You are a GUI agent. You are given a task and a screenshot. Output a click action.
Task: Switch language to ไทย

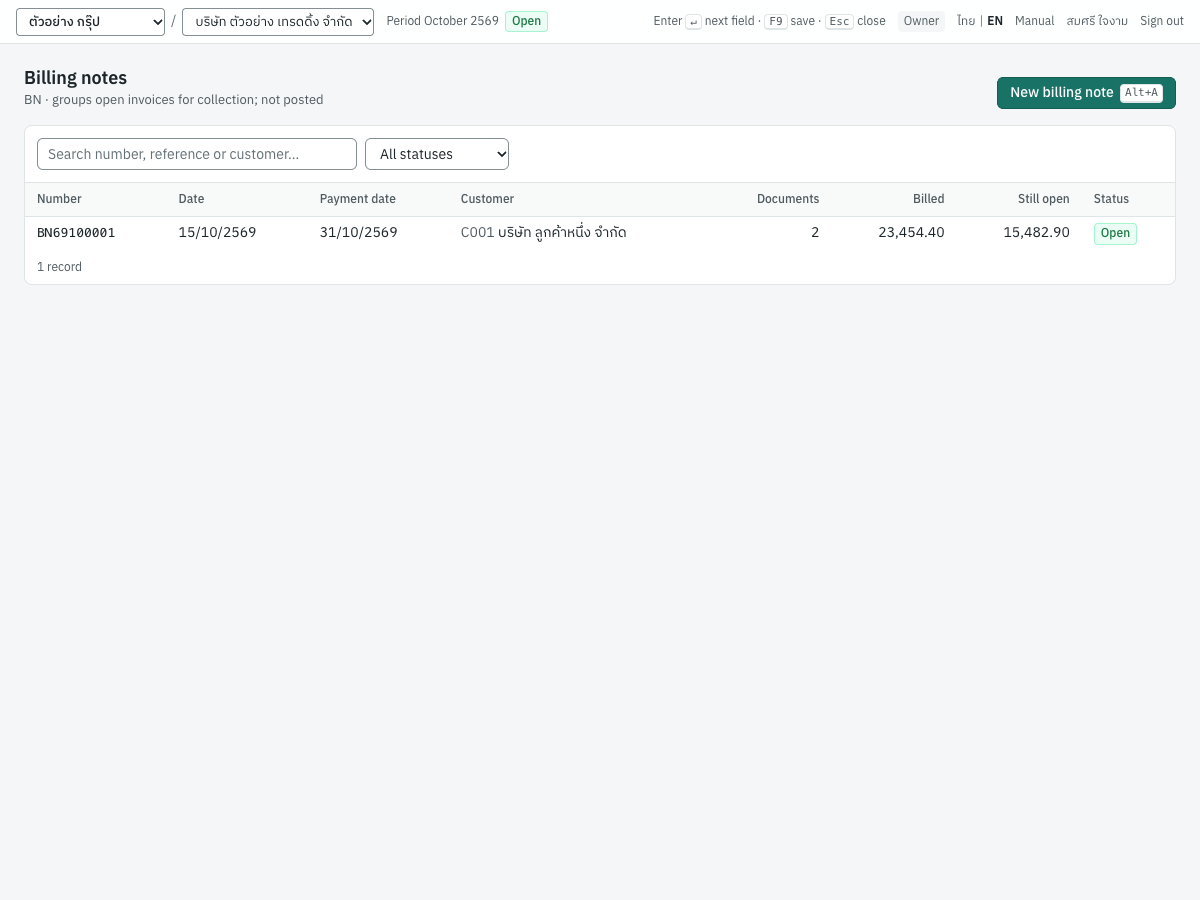965,21
